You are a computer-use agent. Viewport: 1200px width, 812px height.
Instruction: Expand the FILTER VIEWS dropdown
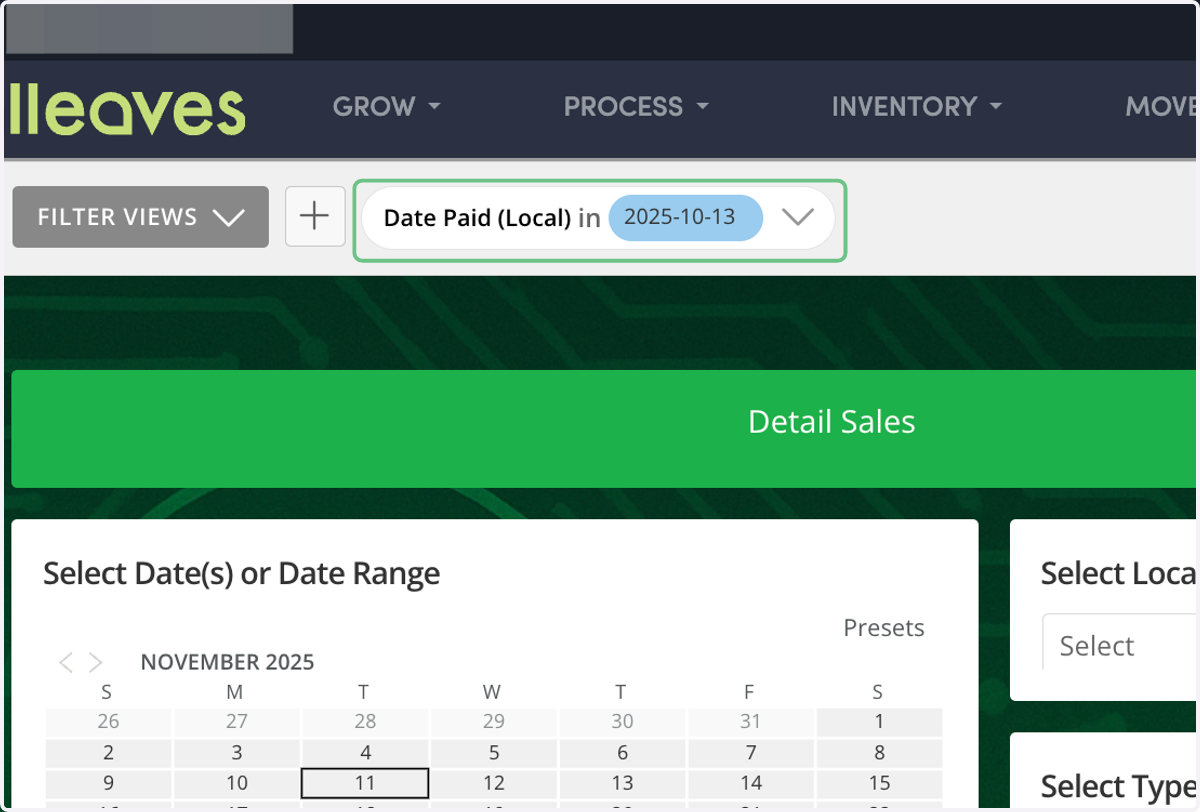coord(141,217)
